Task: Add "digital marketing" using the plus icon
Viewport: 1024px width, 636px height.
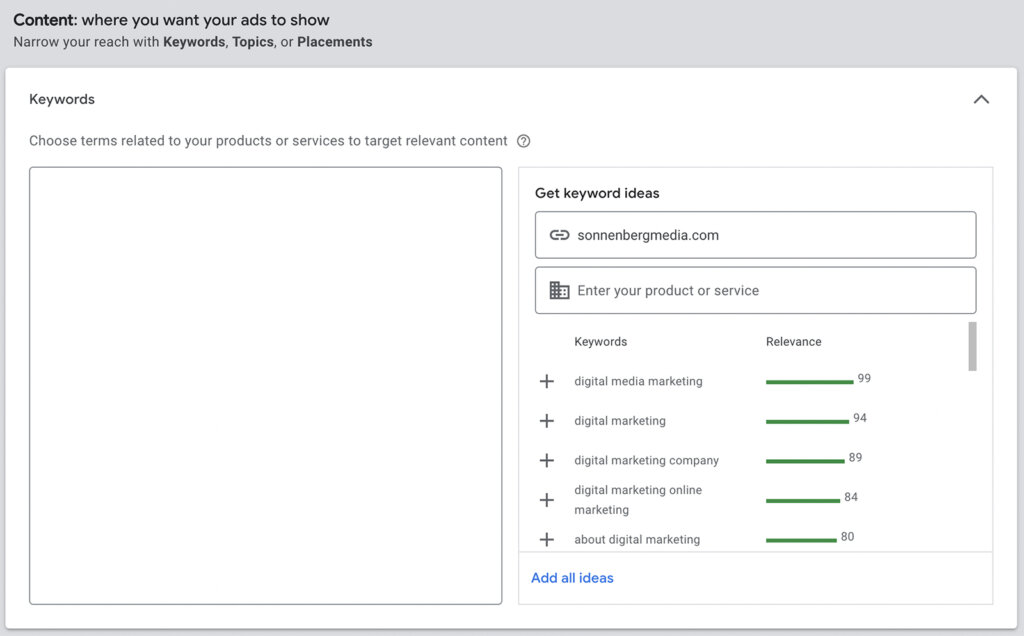Action: tap(546, 421)
